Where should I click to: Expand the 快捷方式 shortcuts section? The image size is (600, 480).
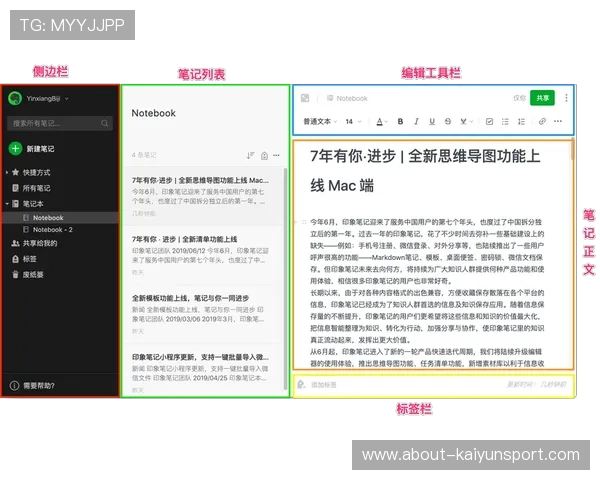click(7, 173)
